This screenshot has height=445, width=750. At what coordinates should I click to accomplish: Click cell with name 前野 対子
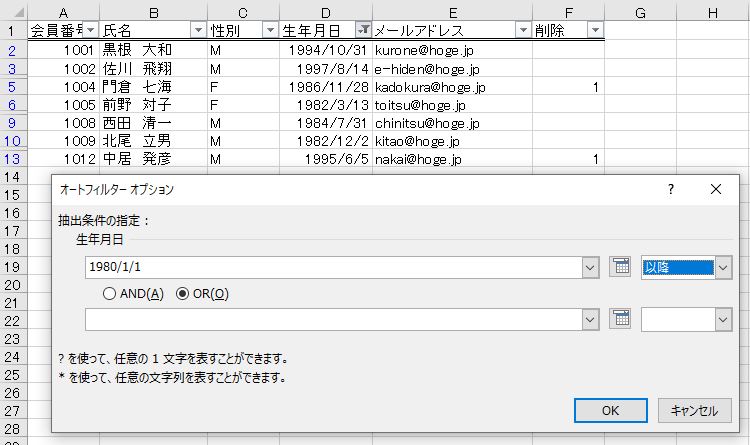click(154, 105)
